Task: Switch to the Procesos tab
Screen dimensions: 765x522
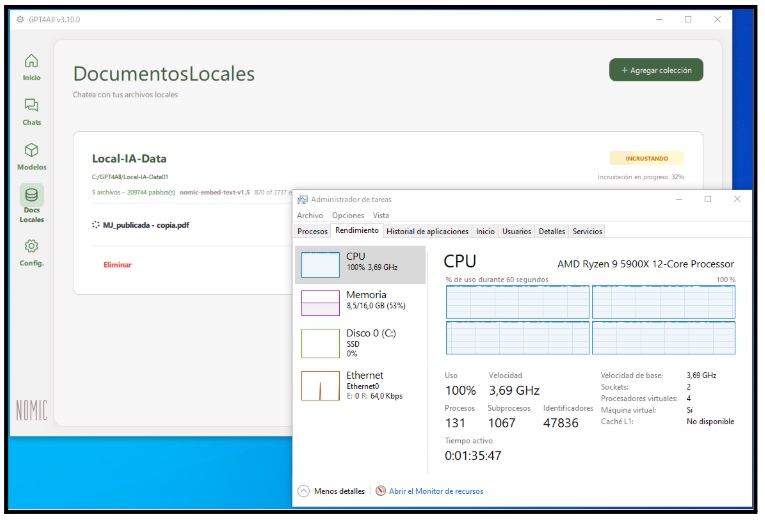Action: click(x=313, y=231)
